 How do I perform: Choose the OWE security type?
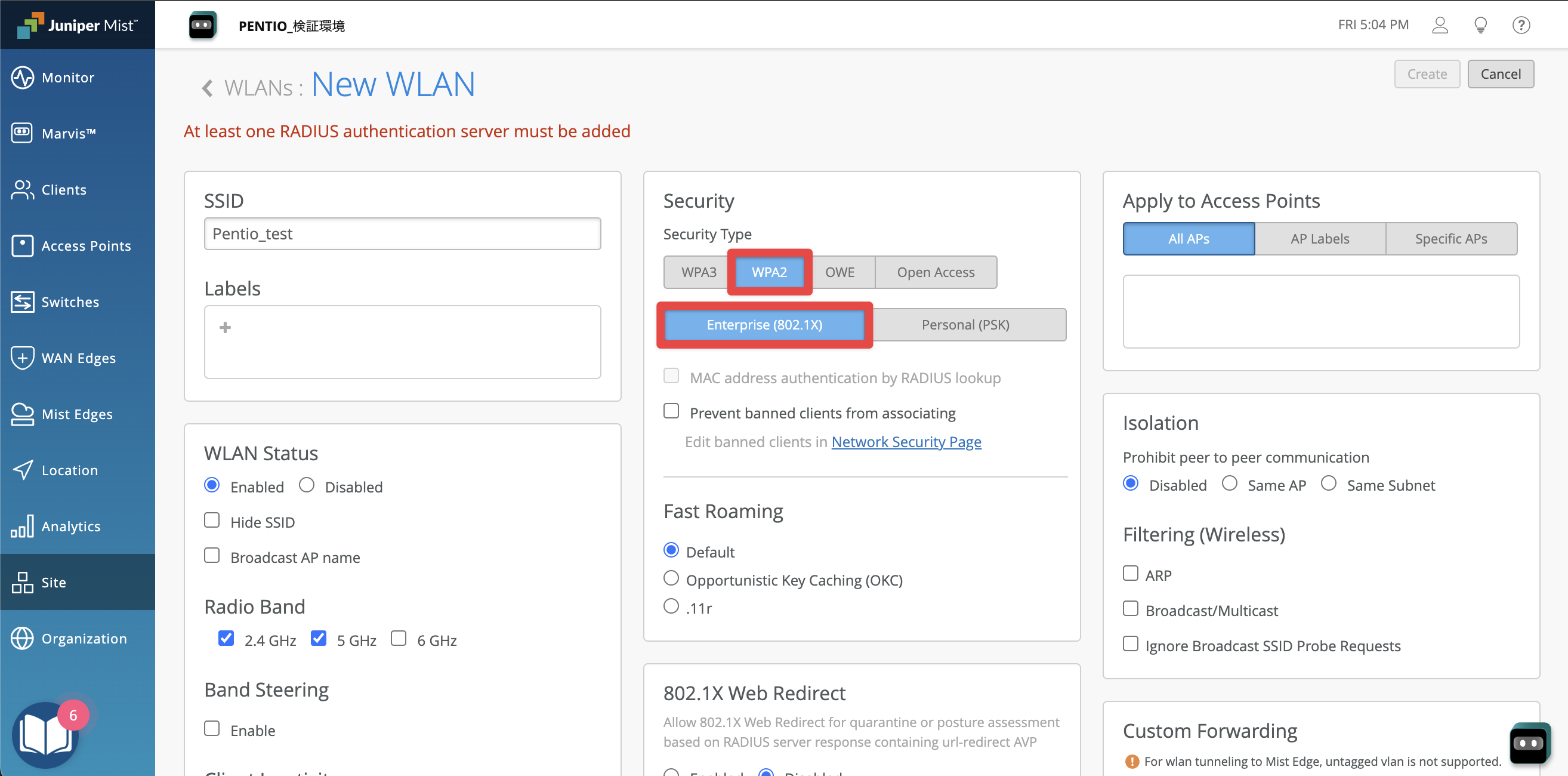click(839, 272)
